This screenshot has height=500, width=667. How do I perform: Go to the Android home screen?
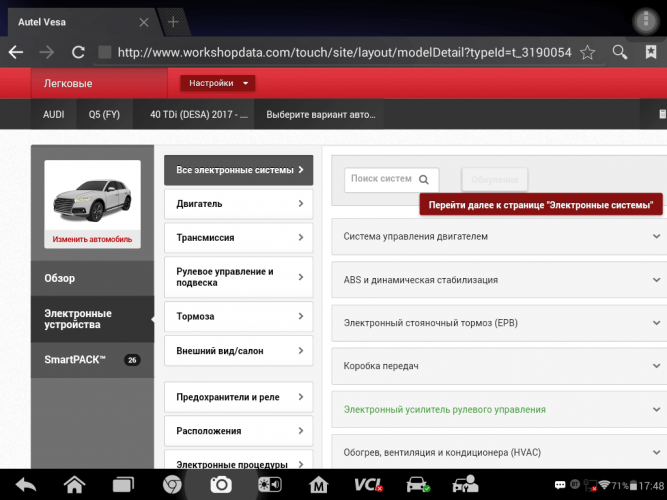pos(74,484)
